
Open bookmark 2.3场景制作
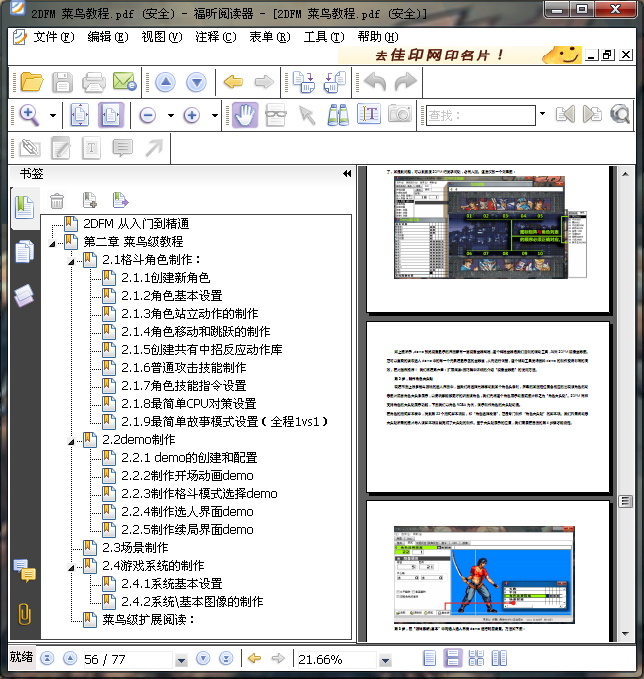click(135, 548)
